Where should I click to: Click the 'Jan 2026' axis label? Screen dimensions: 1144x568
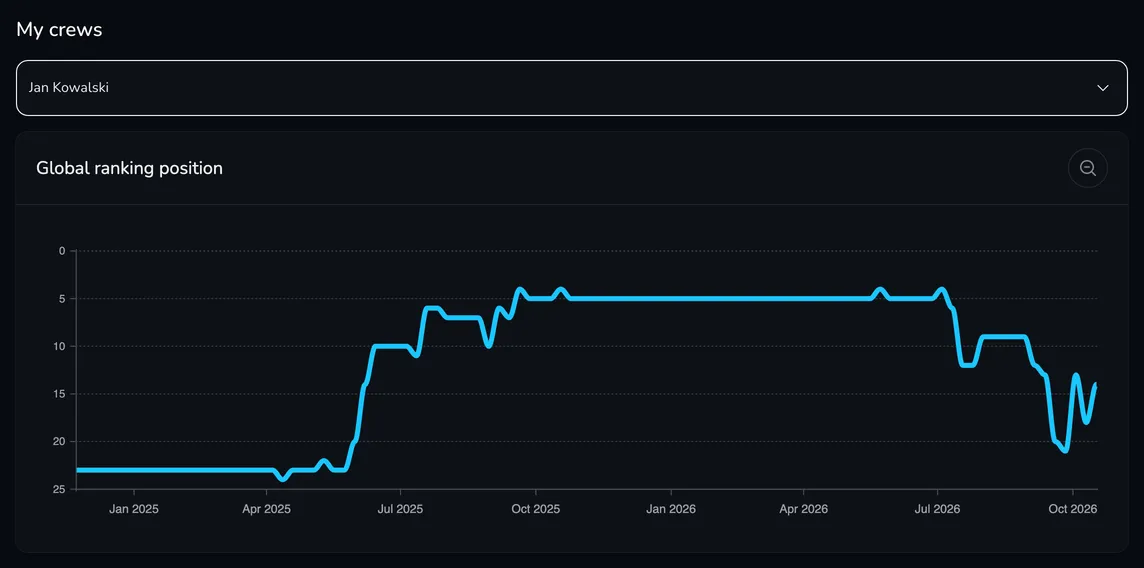point(670,509)
